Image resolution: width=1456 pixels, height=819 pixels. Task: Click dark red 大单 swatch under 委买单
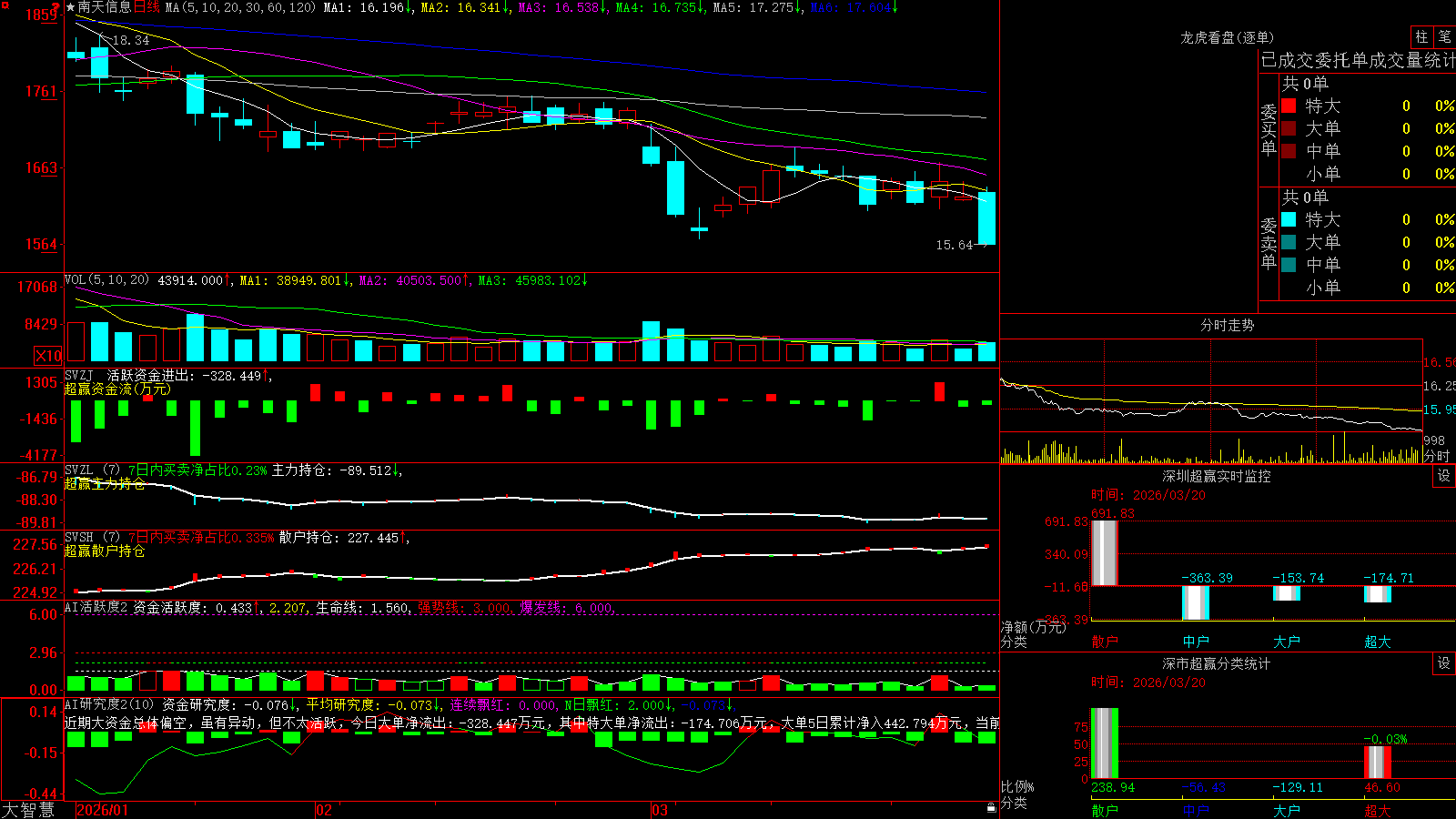1289,128
